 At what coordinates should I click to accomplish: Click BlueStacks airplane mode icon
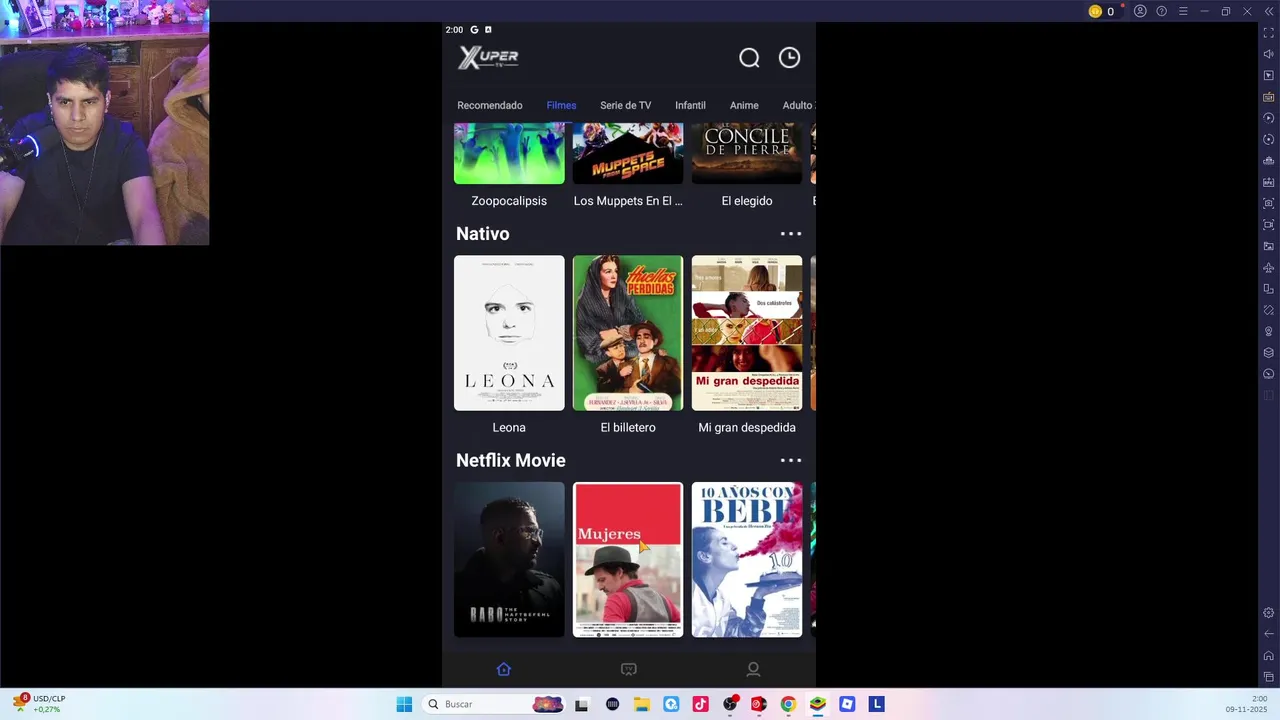coord(1269,267)
